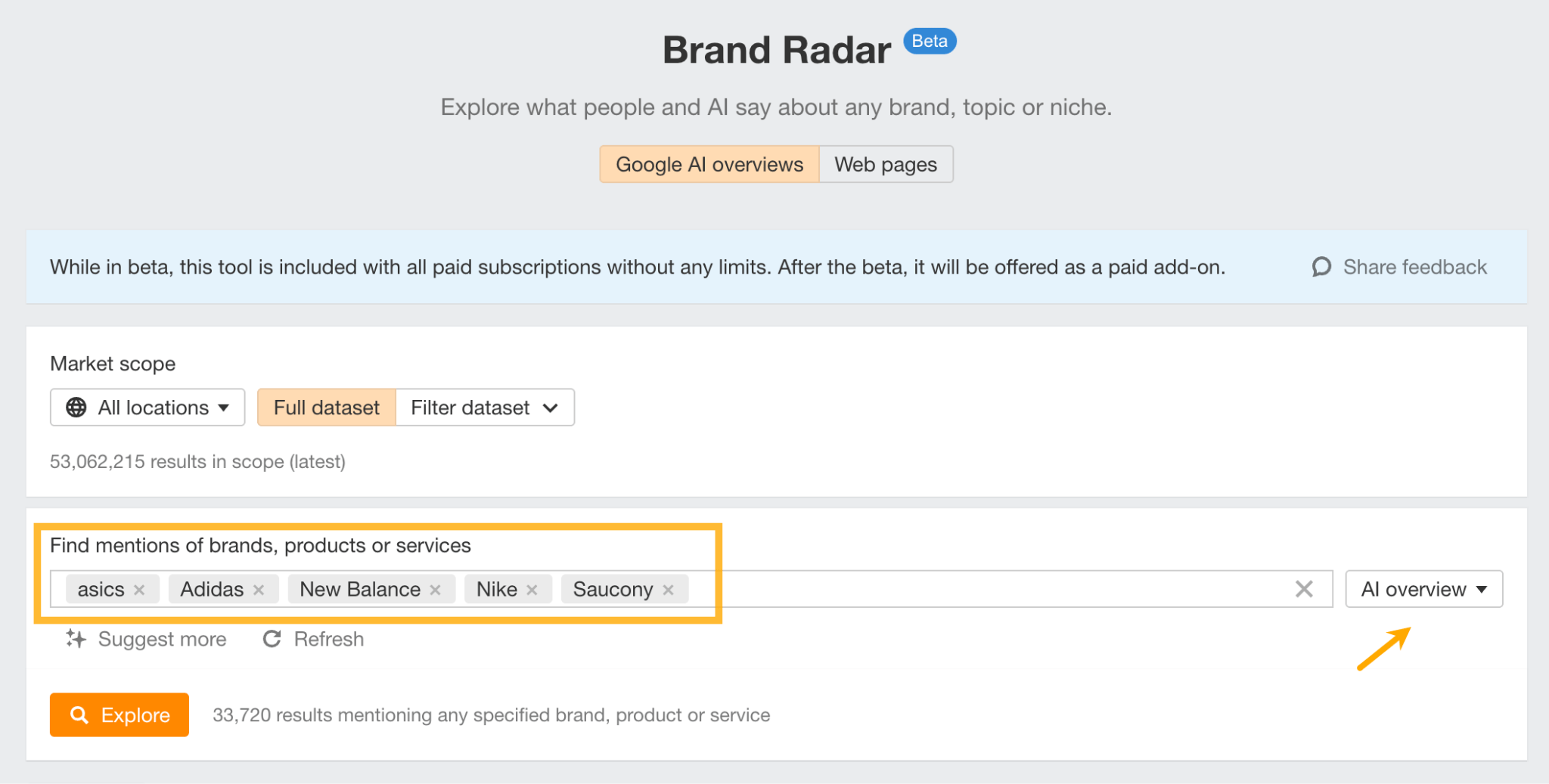This screenshot has height=784, width=1549.
Task: Select the Full dataset option
Action: [x=326, y=407]
